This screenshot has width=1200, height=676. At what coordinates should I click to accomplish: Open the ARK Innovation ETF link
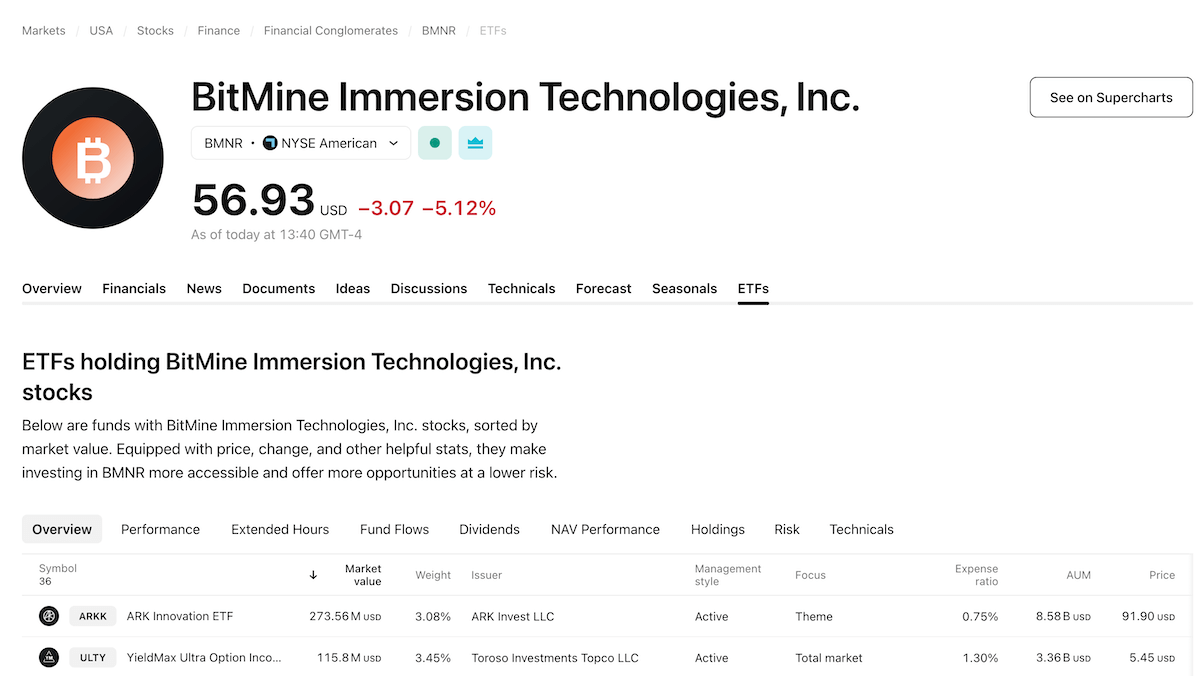coord(180,616)
